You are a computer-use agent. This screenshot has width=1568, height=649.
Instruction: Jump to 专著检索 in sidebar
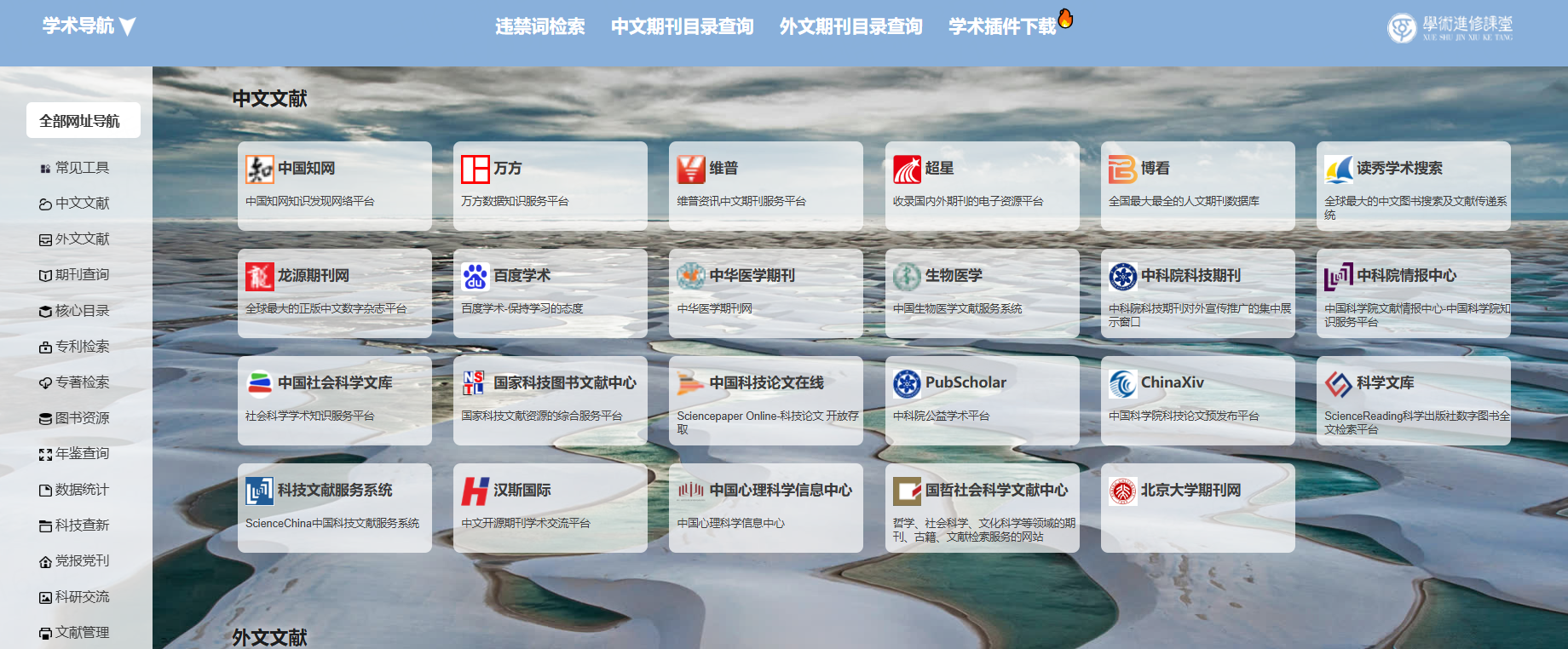click(x=75, y=382)
